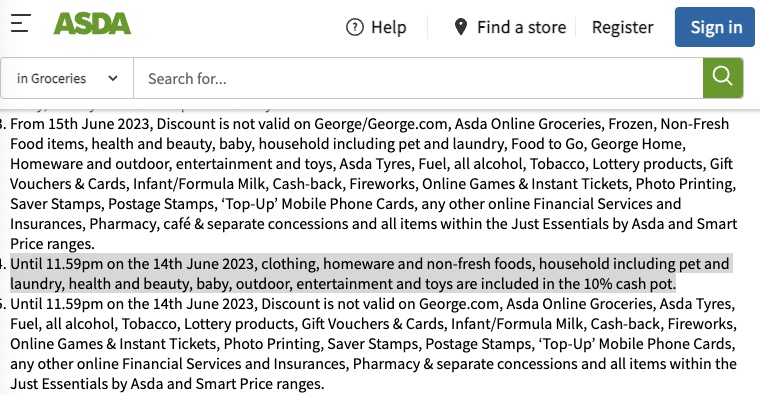Click the 'Vouchers & Cards, Infant/Formula Milk' line
This screenshot has height=395, width=760.
point(373,184)
